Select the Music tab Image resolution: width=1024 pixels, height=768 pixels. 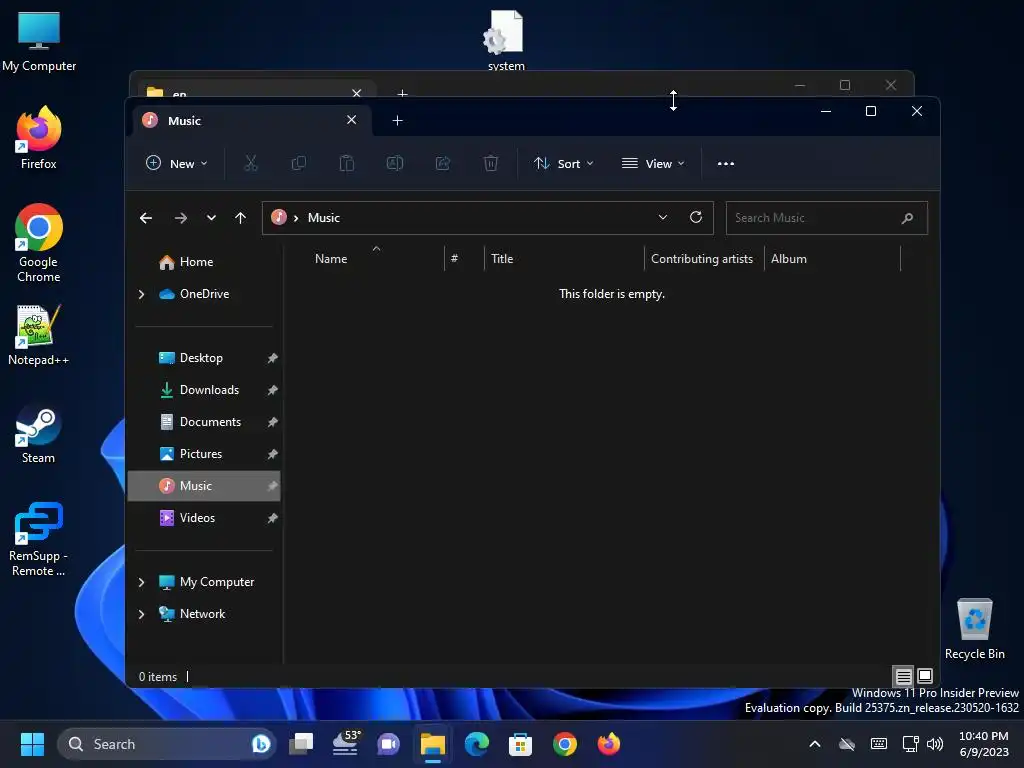coord(252,121)
